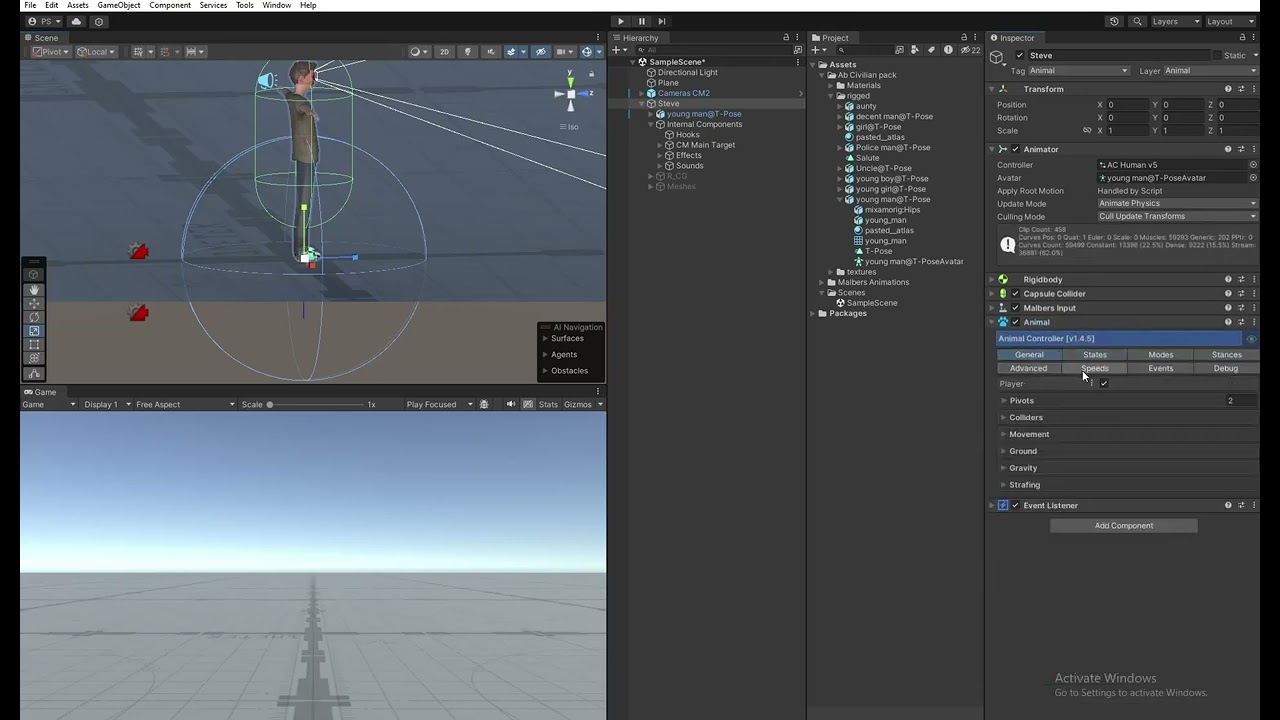Adjust the Game view Scale slider
The height and width of the screenshot is (720, 1280).
pyautogui.click(x=315, y=404)
